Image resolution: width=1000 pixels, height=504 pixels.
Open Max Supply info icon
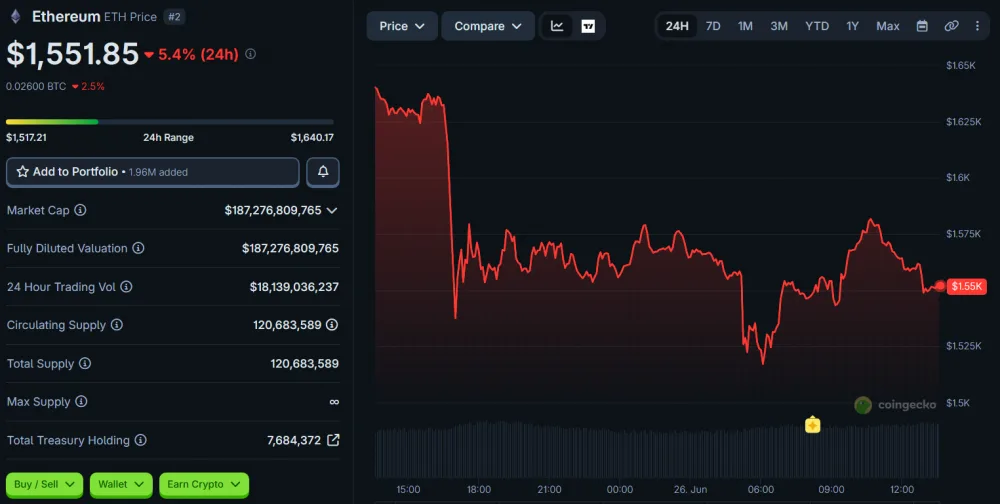pos(81,401)
